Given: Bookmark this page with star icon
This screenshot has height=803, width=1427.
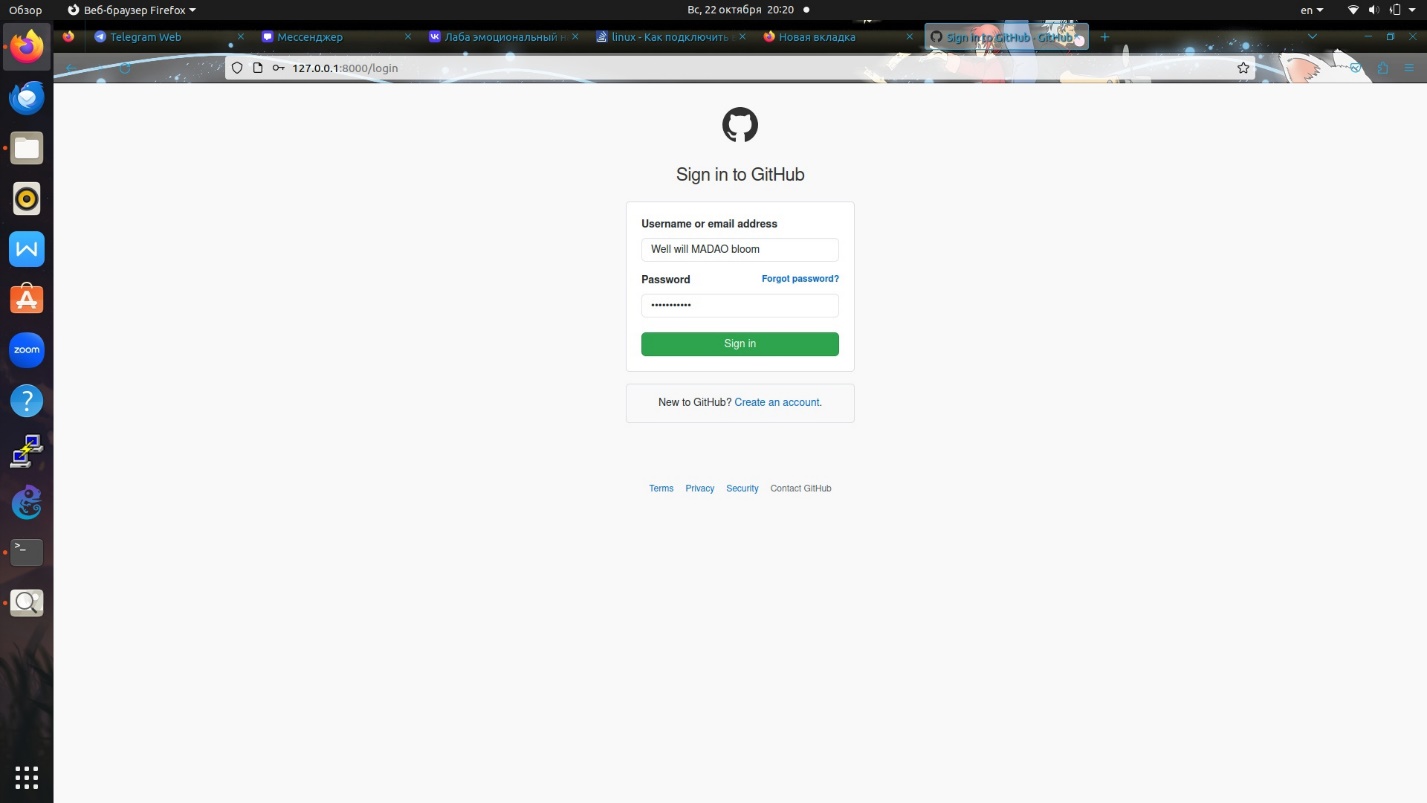Looking at the screenshot, I should [1243, 68].
